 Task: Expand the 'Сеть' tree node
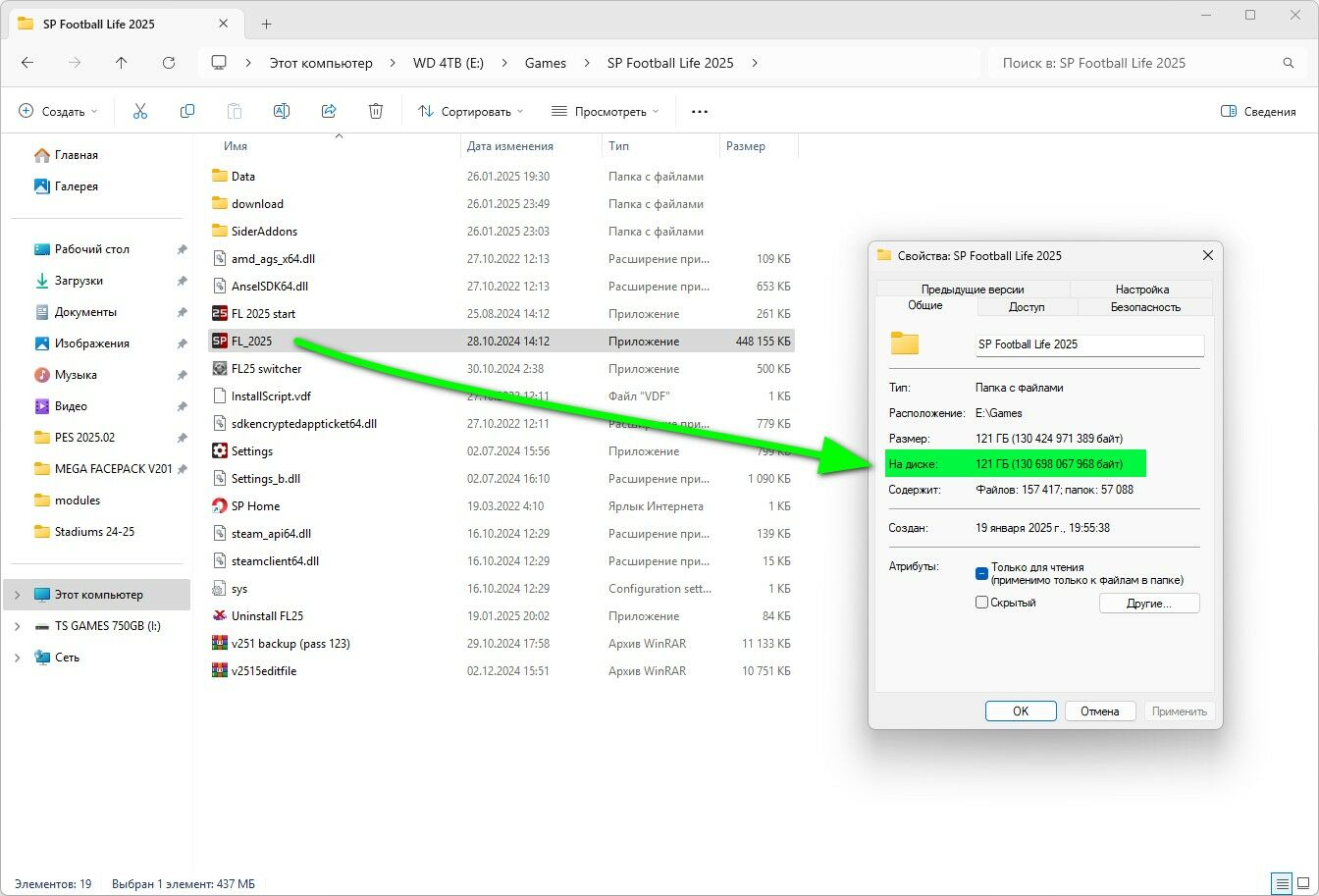click(x=17, y=658)
